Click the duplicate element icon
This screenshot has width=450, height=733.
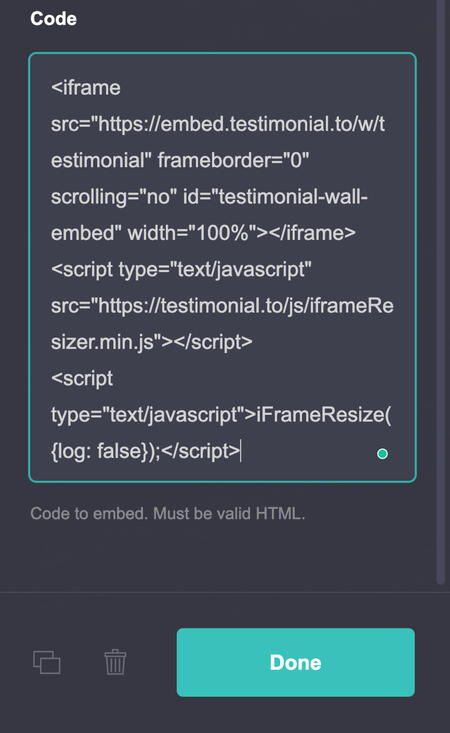[x=47, y=662]
